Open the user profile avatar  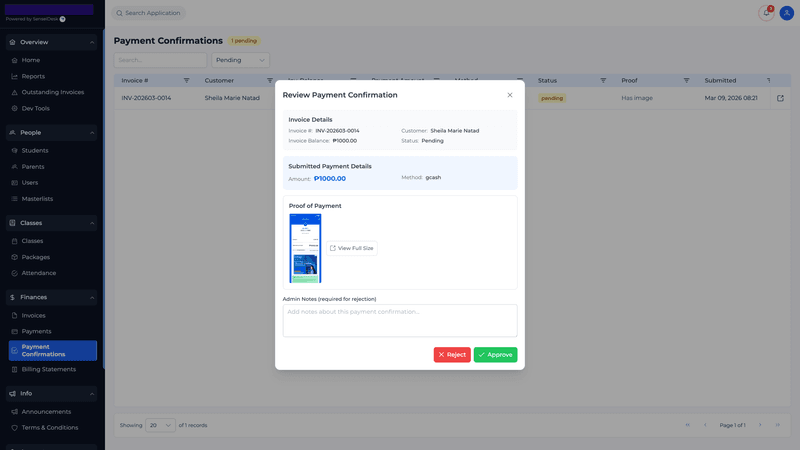pos(787,13)
